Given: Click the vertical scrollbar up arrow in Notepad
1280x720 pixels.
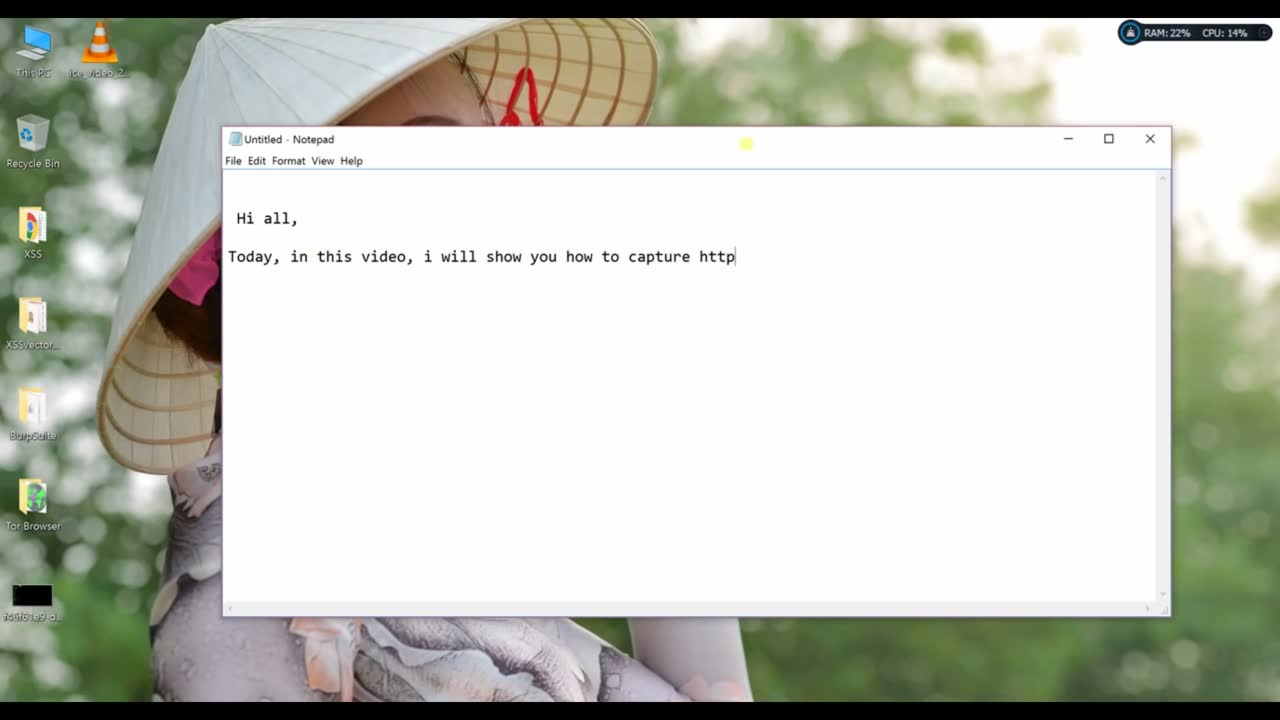Looking at the screenshot, I should point(1163,179).
